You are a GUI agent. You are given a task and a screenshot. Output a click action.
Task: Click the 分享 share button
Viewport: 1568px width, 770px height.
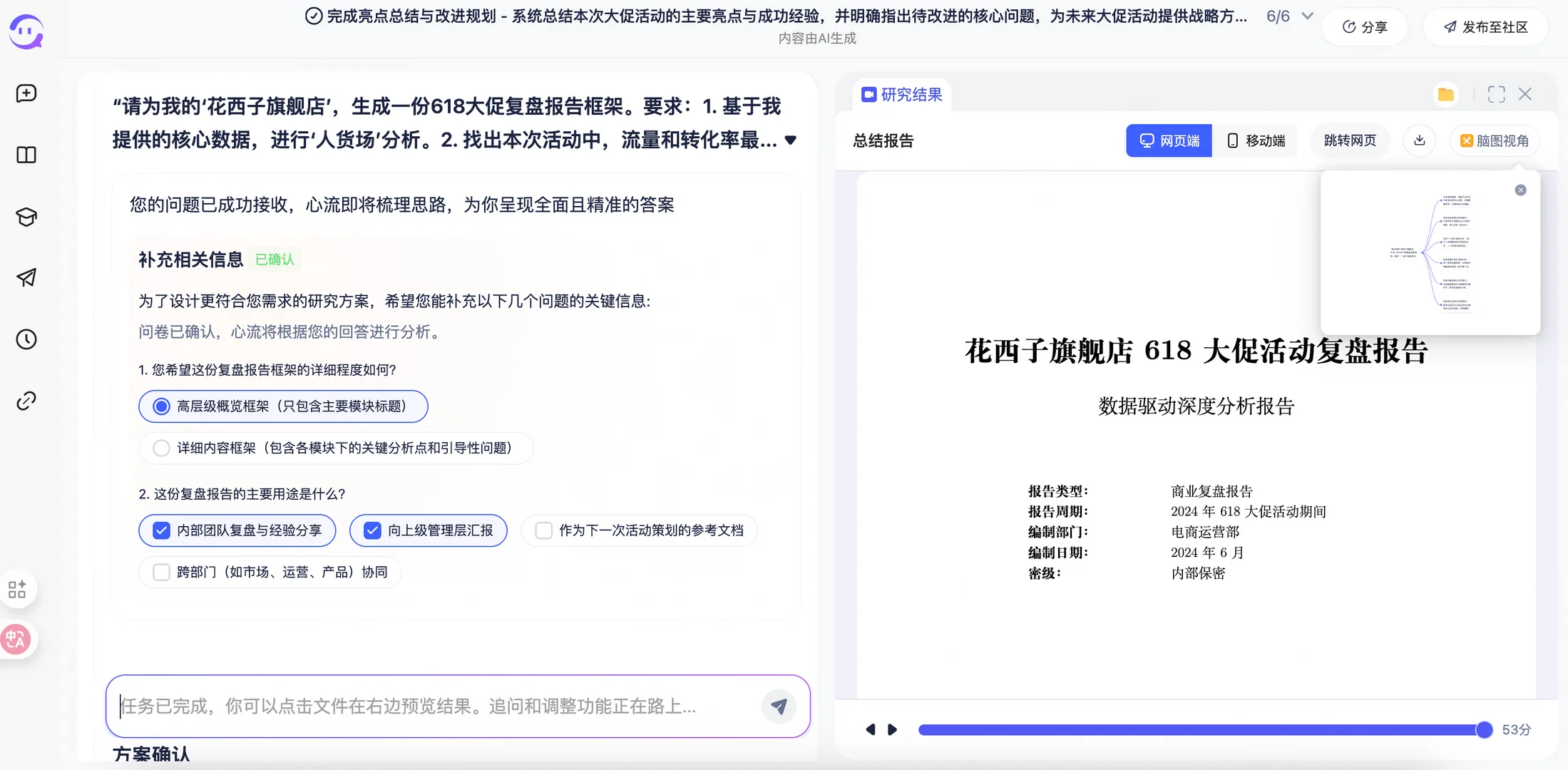(x=1365, y=27)
